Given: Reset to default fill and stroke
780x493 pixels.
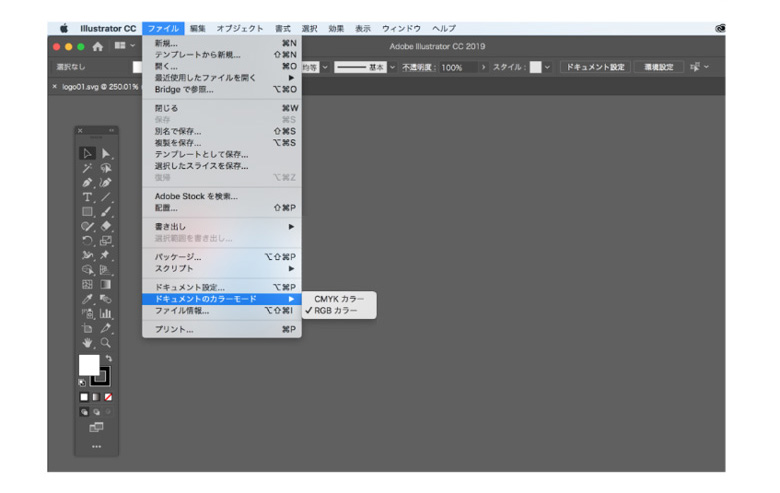Looking at the screenshot, I should pos(82,383).
